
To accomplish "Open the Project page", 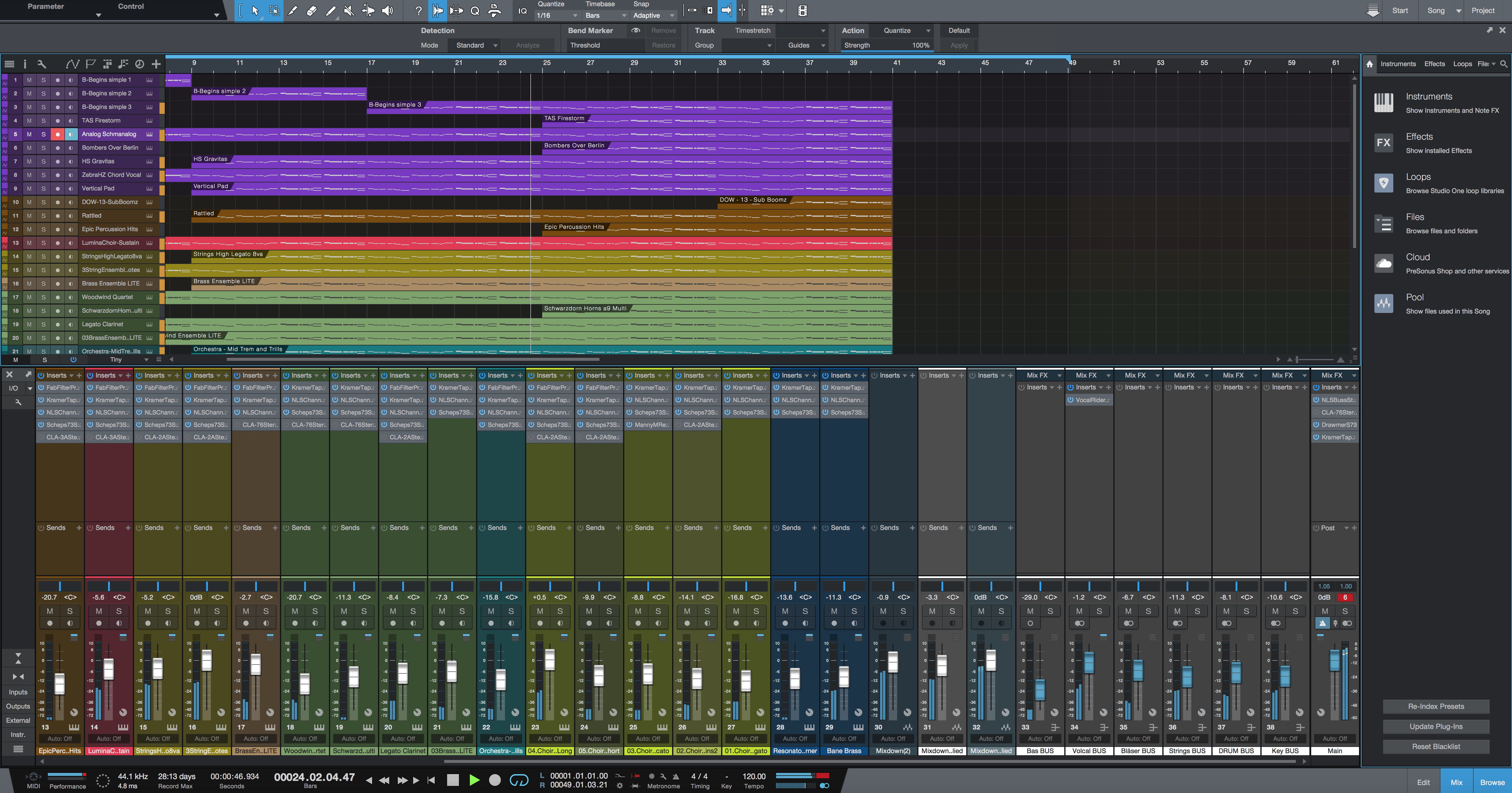I will (1483, 11).
